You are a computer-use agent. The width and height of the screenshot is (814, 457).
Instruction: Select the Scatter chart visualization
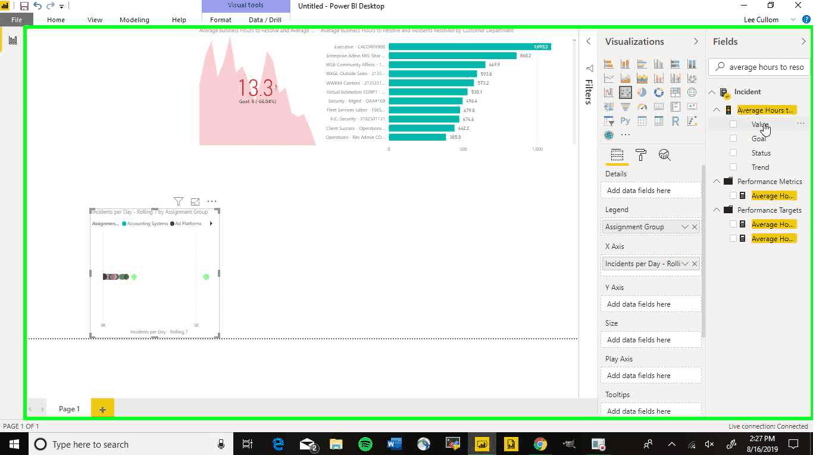pyautogui.click(x=625, y=92)
